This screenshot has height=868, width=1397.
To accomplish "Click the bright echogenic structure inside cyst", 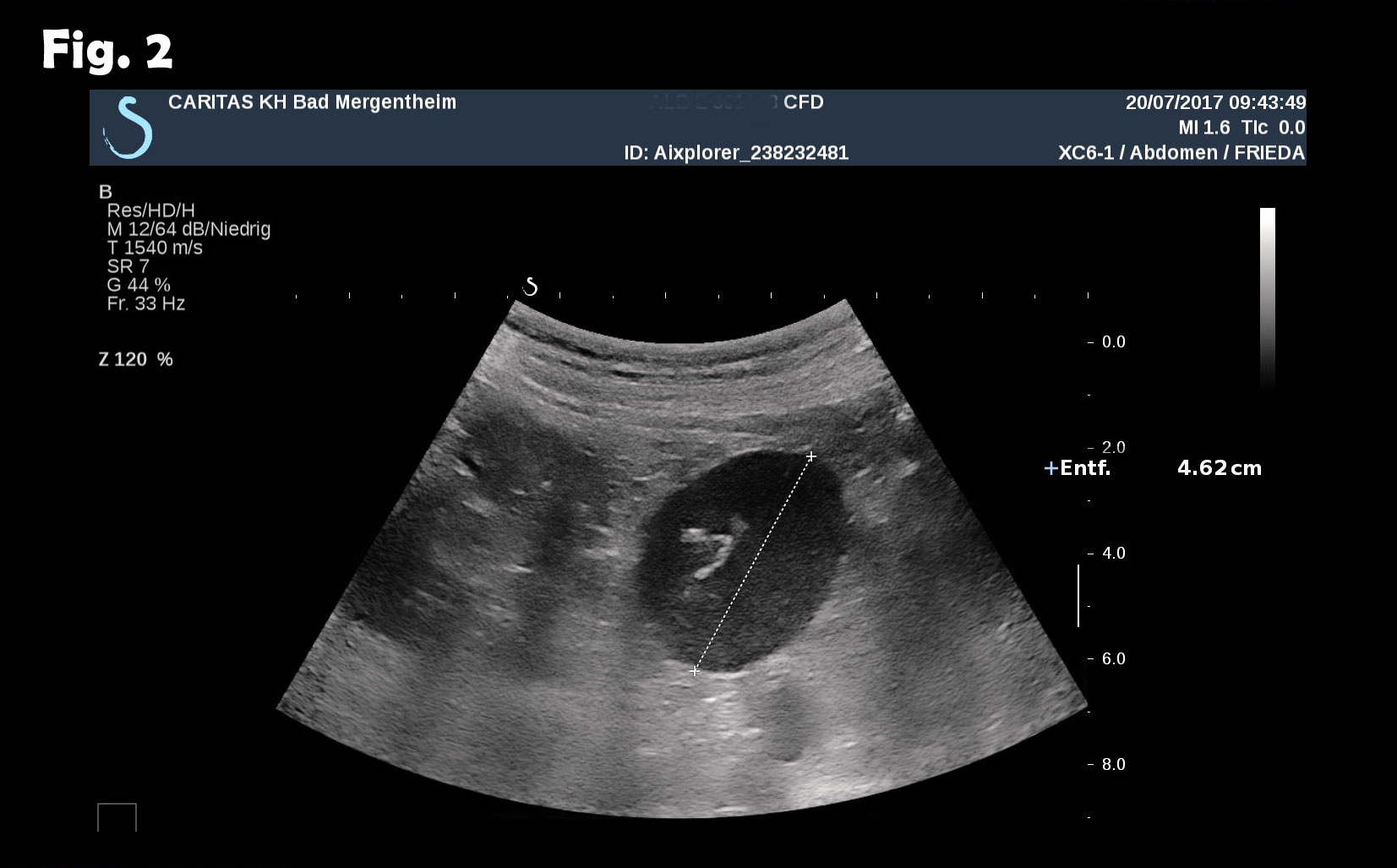I will (710, 551).
